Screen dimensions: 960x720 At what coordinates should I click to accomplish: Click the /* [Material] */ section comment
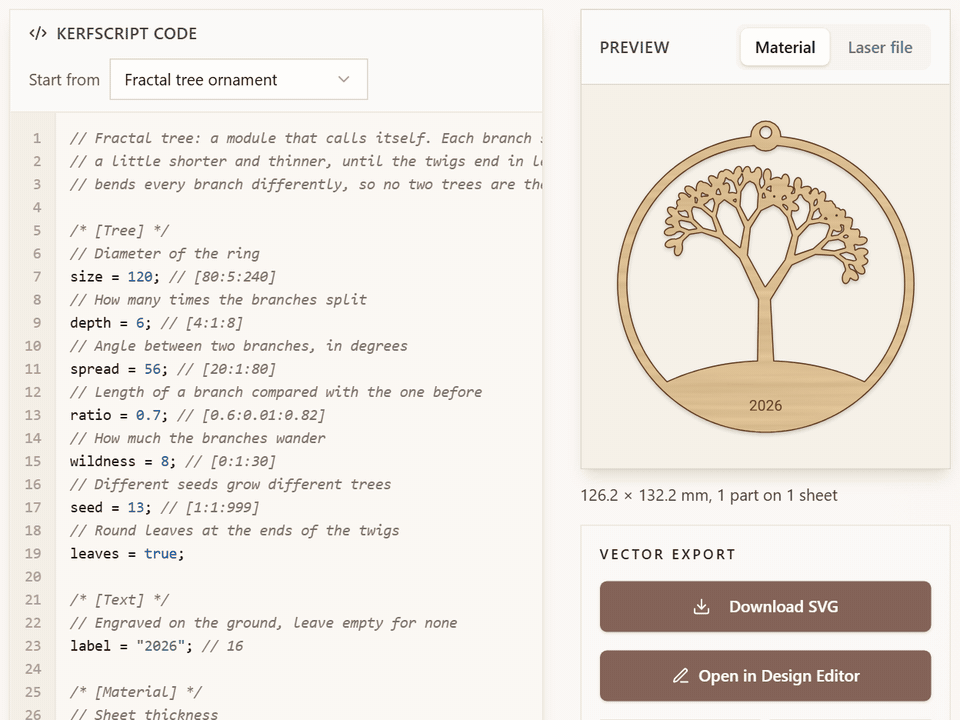pos(136,692)
